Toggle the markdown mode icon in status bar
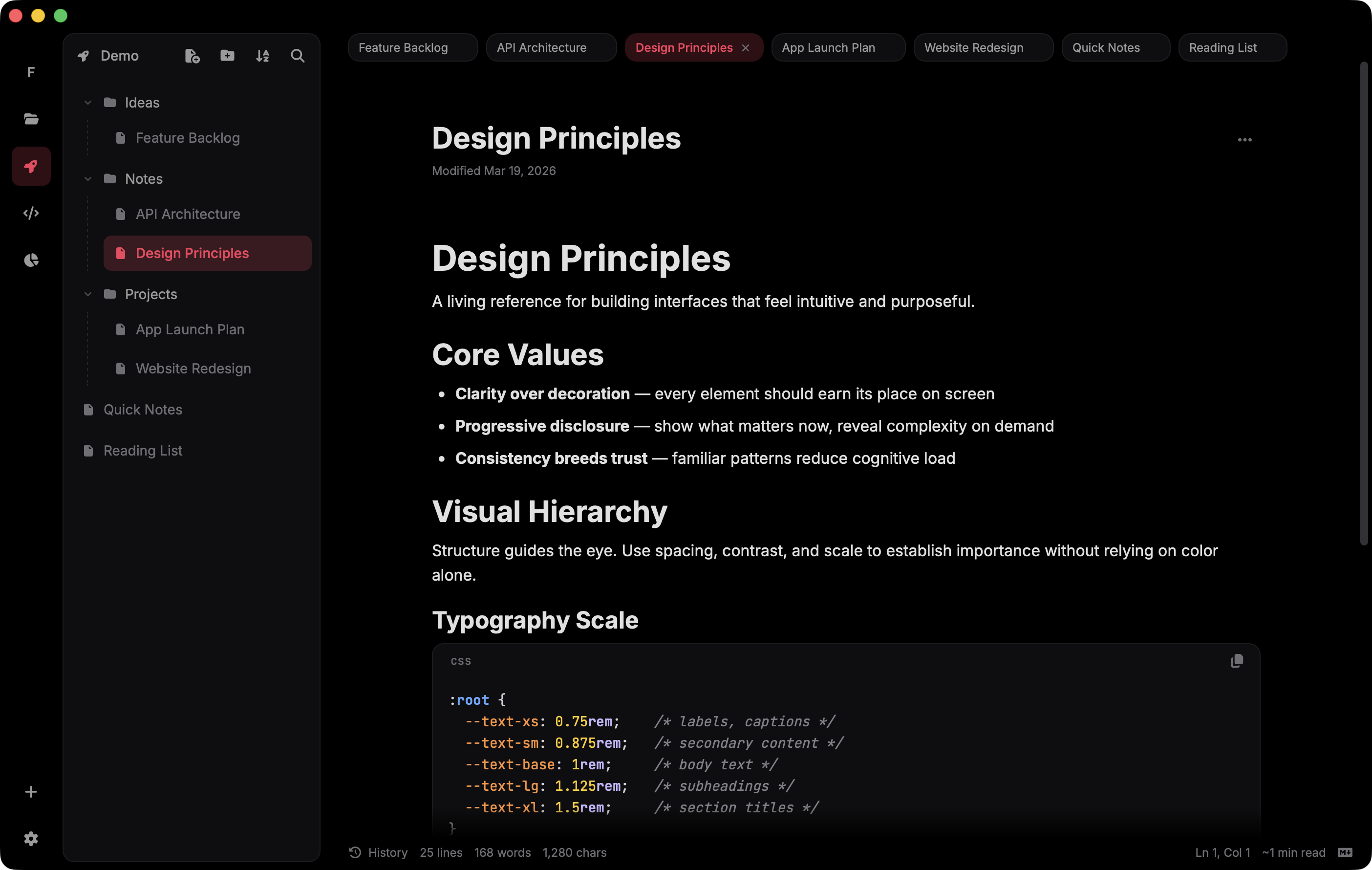The width and height of the screenshot is (1372, 870). (1345, 852)
